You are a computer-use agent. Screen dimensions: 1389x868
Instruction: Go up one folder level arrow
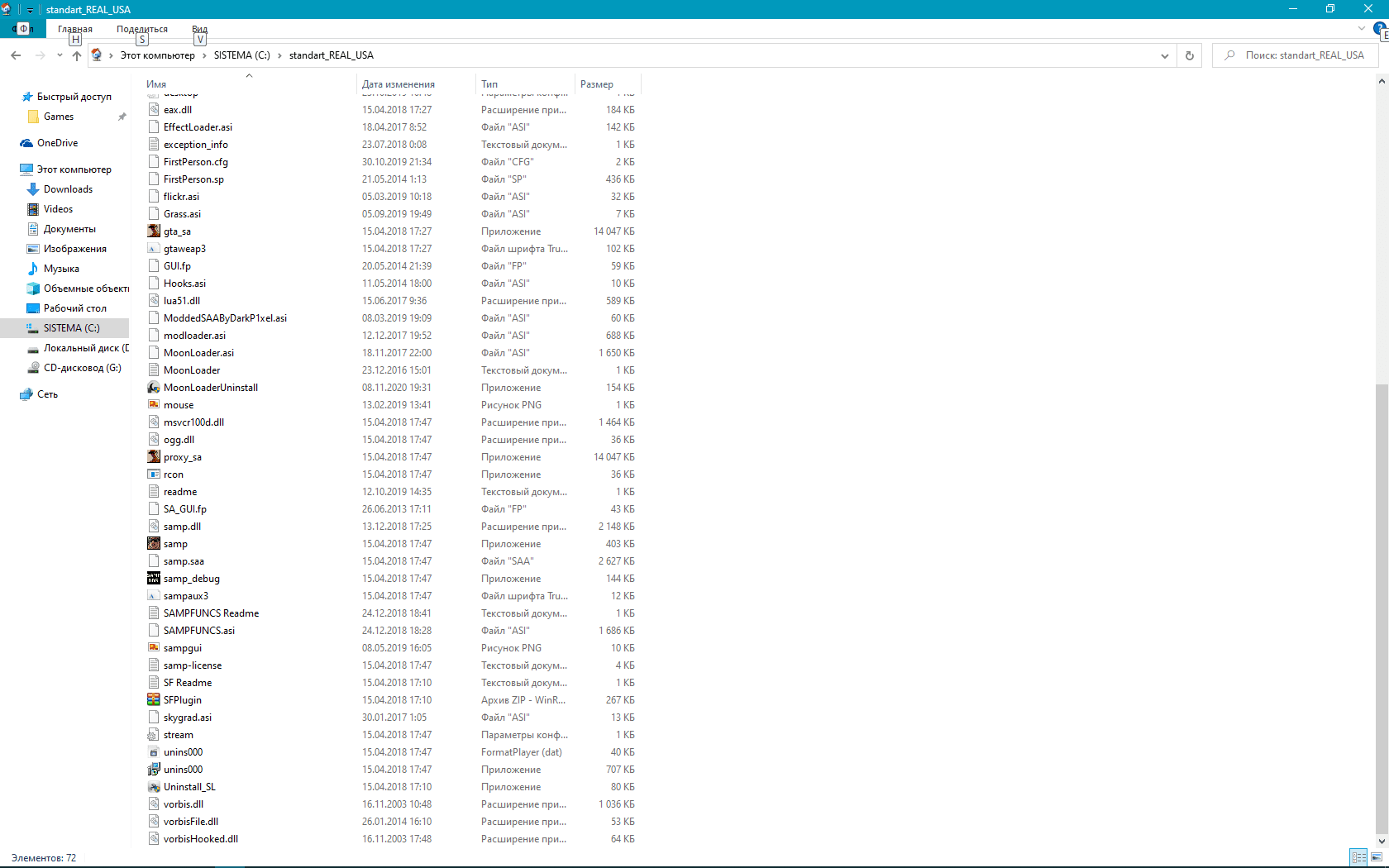77,55
